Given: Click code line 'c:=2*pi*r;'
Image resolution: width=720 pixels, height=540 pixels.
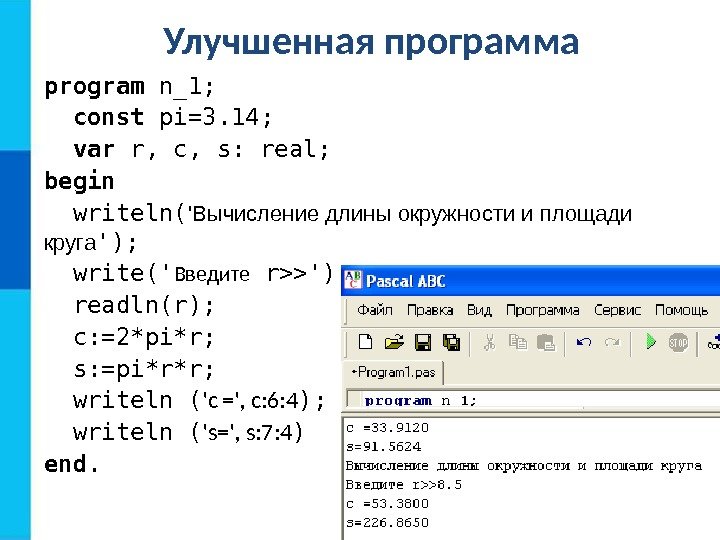Looking at the screenshot, I should (144, 338).
